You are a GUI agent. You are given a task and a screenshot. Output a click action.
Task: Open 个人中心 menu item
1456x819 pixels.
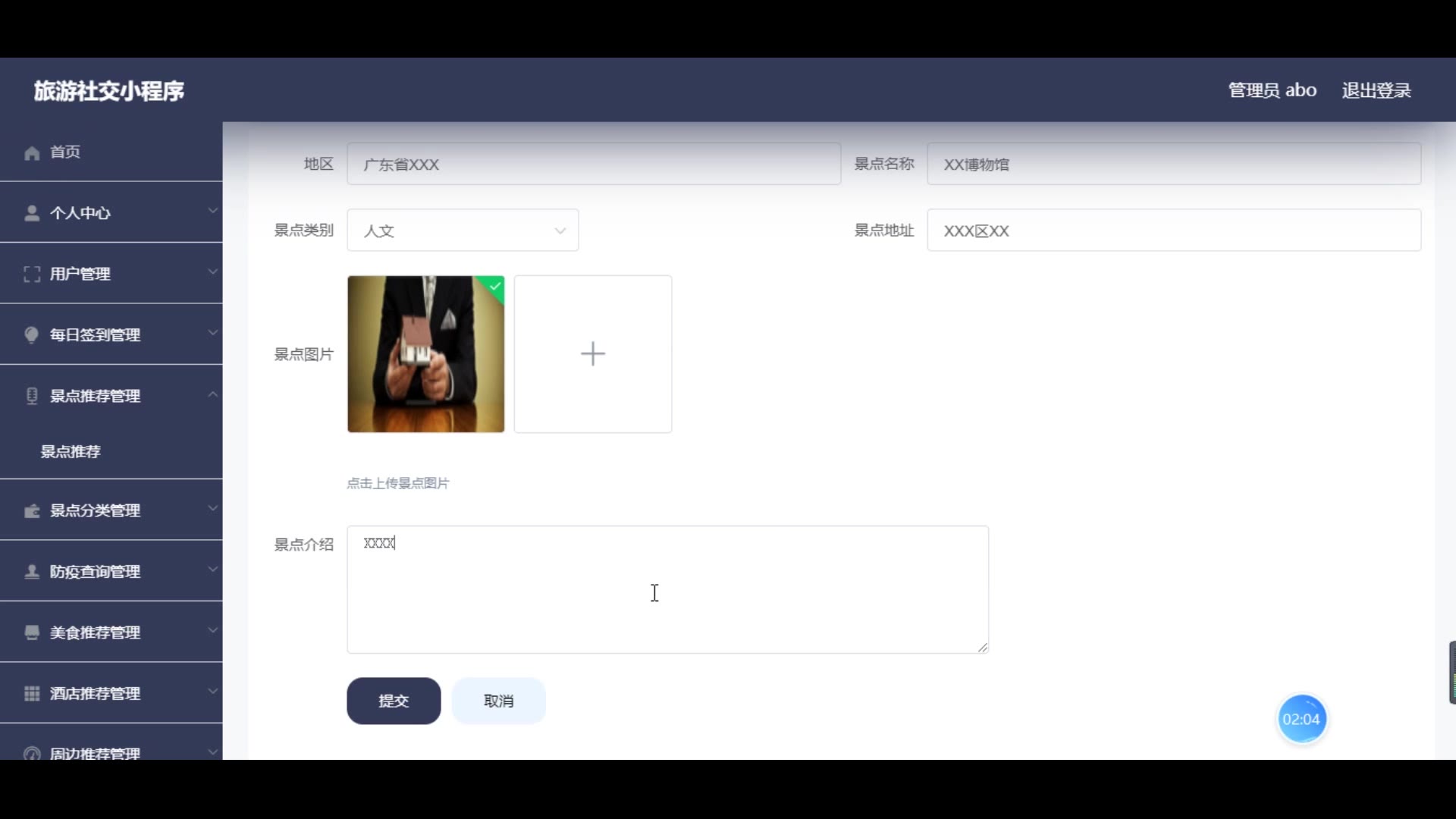111,213
